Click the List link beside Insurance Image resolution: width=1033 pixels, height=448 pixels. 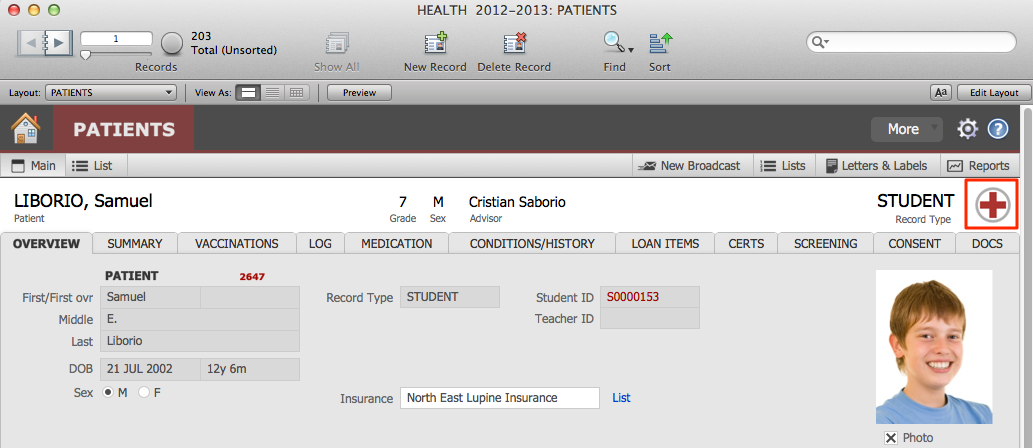point(621,398)
